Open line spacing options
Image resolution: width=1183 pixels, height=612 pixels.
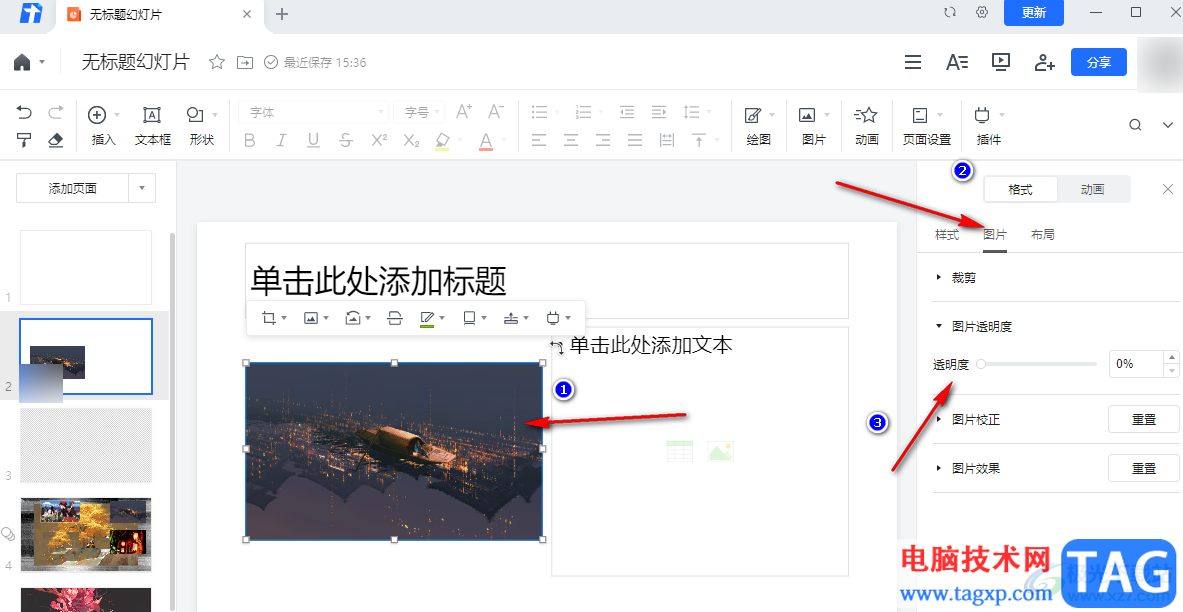(691, 112)
